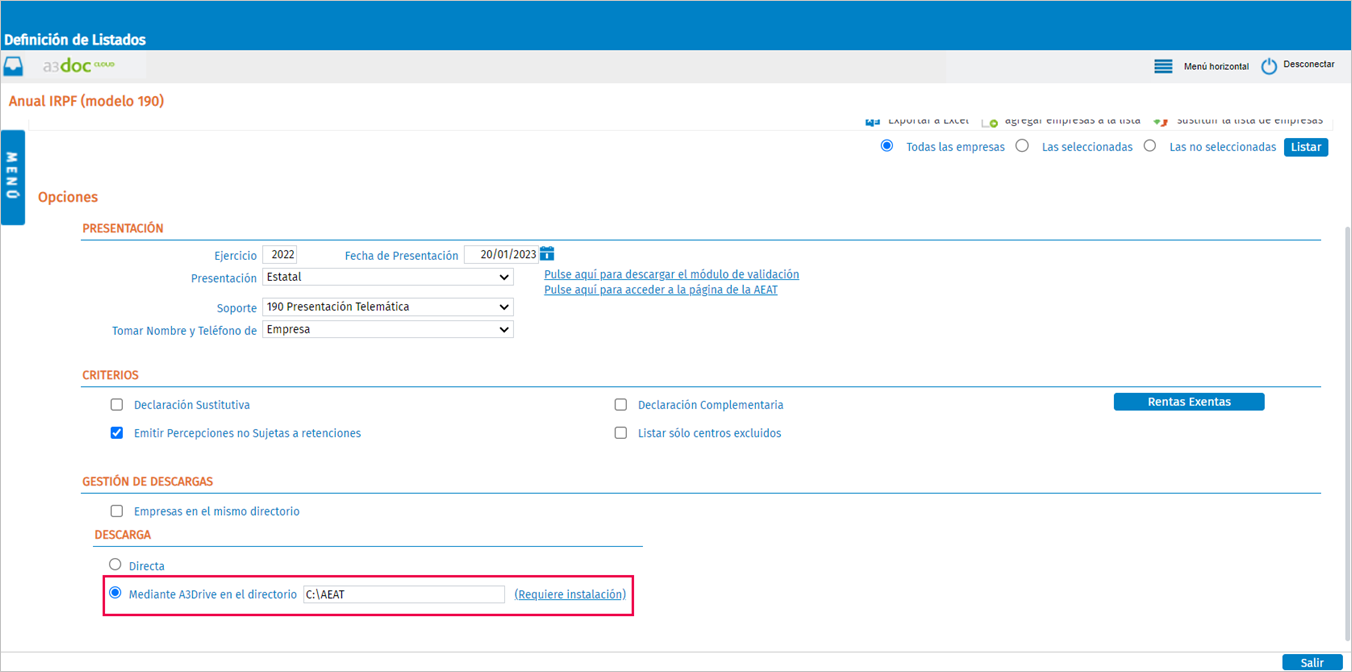Open Tomar Nombre y Teléfono de dropdown
This screenshot has width=1352, height=672.
[x=388, y=329]
